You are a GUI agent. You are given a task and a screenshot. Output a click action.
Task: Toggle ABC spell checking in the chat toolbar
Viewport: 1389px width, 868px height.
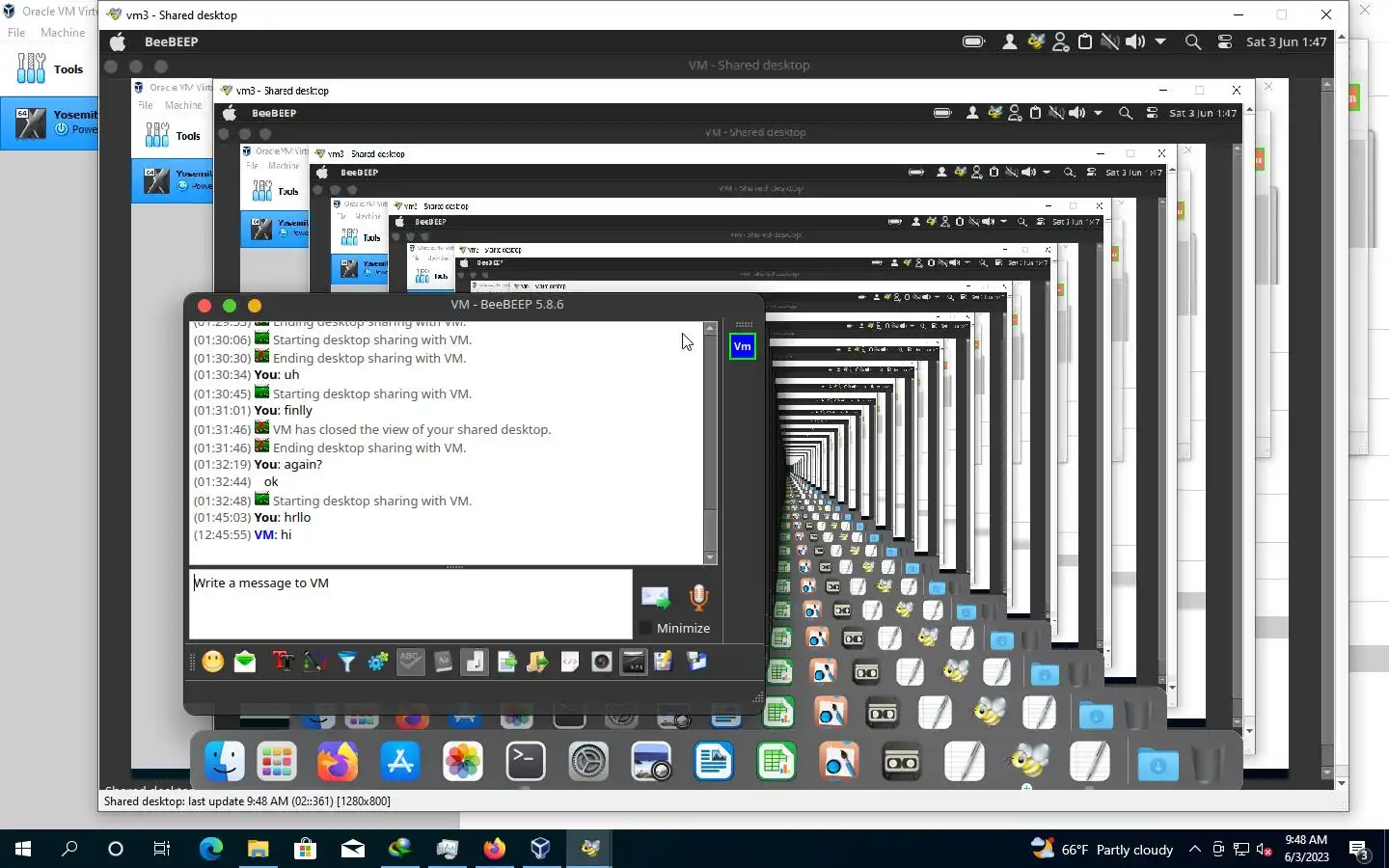(410, 662)
